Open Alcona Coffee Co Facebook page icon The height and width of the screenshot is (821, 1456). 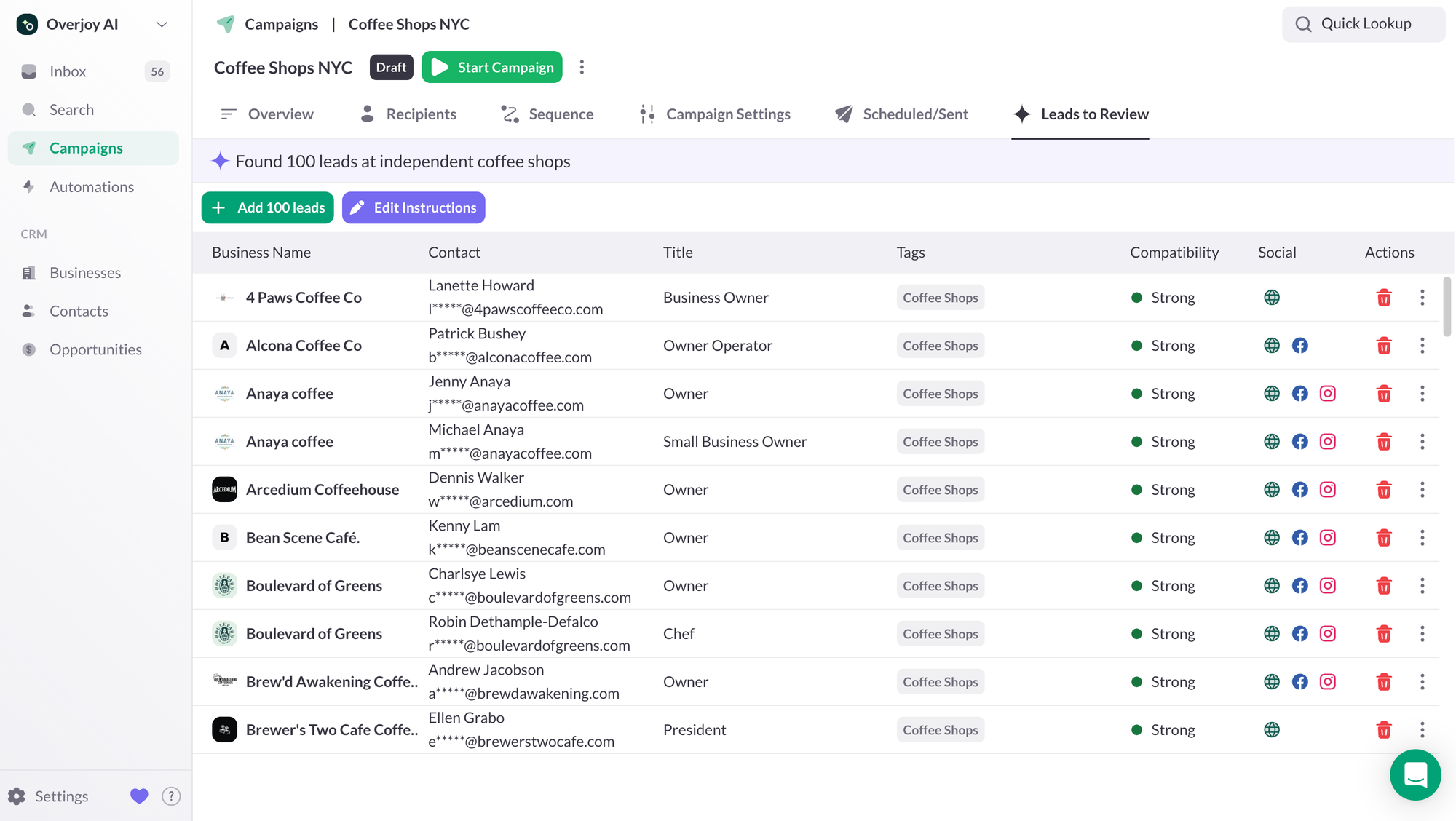[1299, 346]
